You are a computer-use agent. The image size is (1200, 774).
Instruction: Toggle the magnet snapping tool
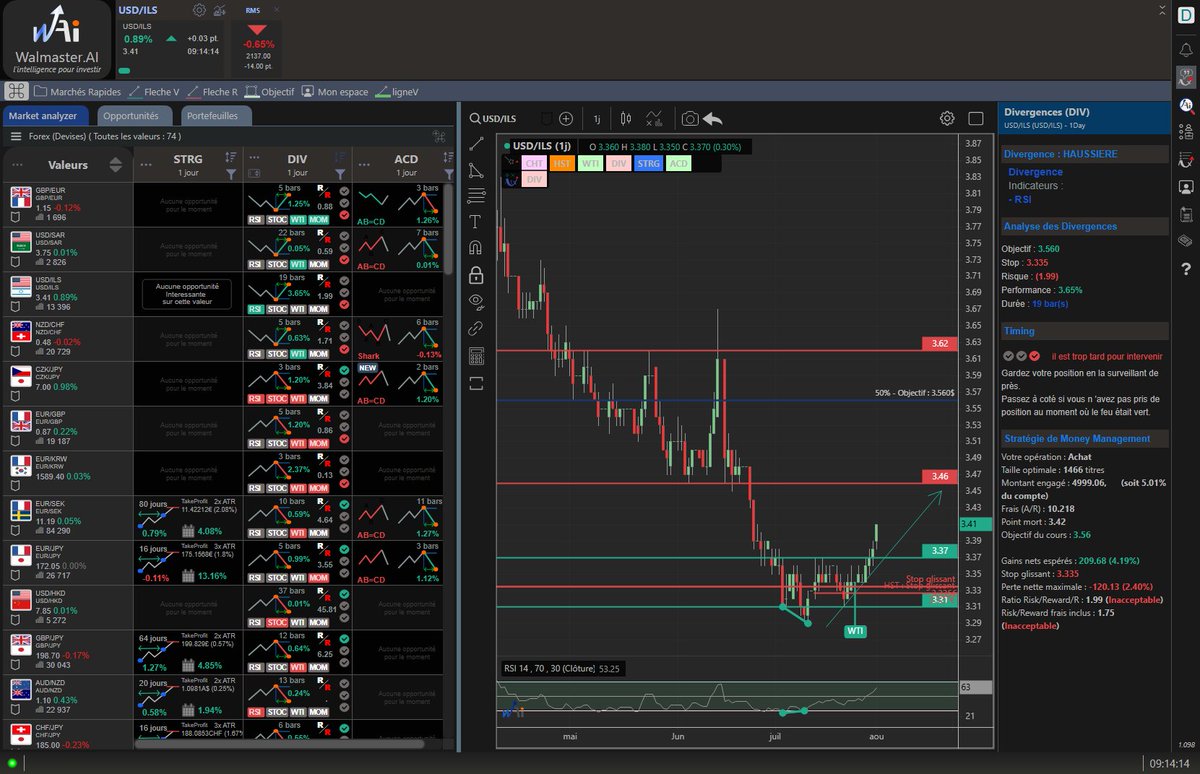(476, 247)
